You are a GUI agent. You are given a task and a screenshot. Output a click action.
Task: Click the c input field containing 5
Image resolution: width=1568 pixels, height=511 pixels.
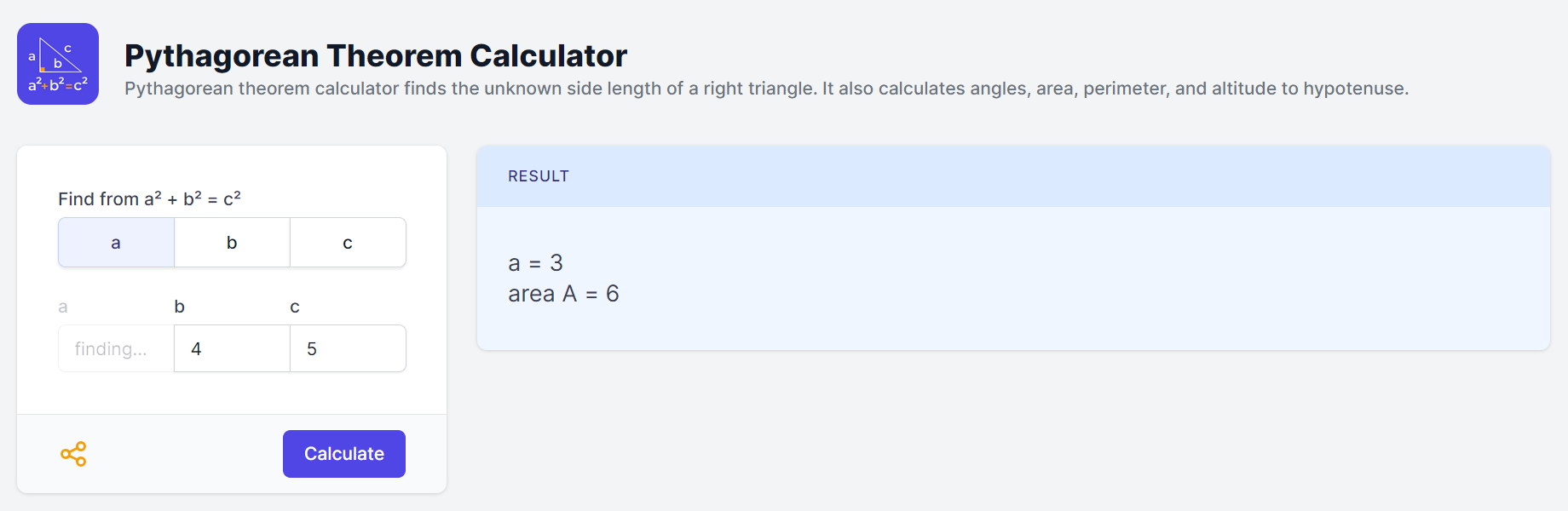coord(348,348)
